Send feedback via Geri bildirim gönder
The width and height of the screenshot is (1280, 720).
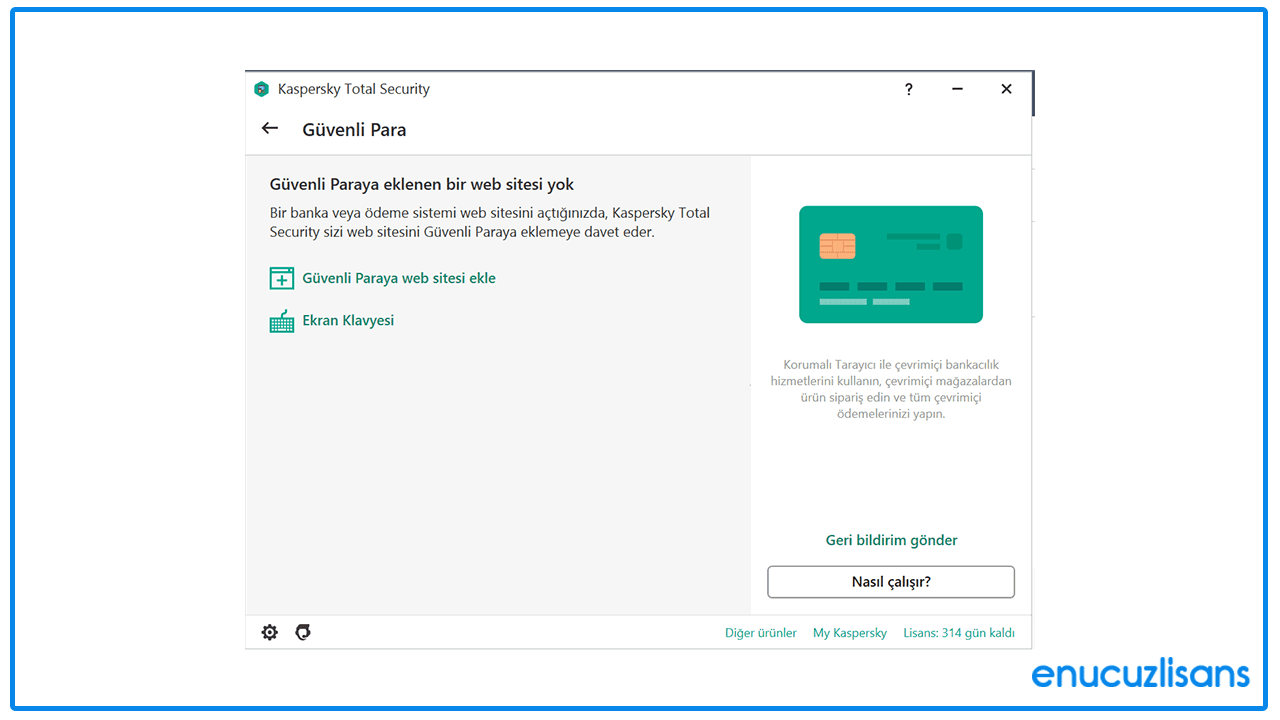point(890,540)
